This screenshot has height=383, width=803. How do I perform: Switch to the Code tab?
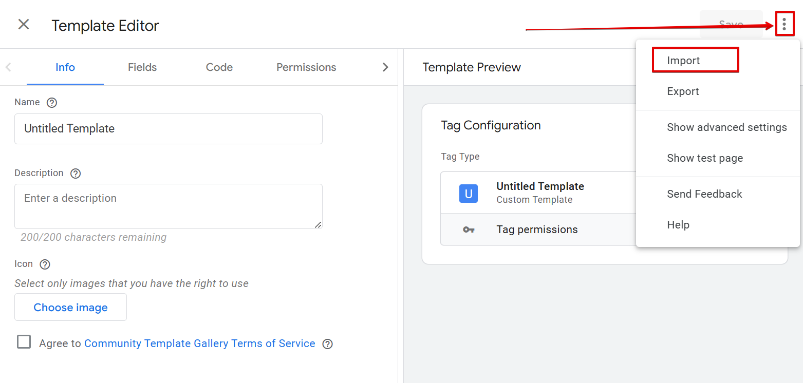(219, 67)
